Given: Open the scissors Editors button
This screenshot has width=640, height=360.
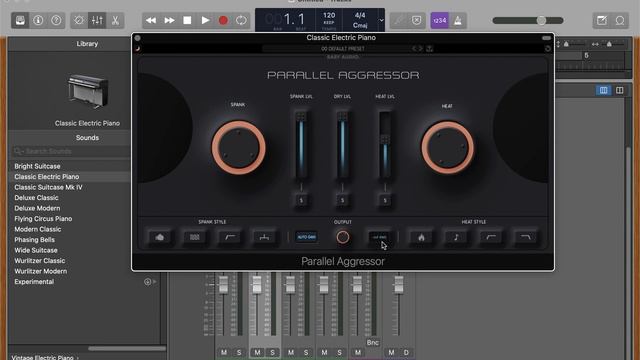Looking at the screenshot, I should [x=116, y=20].
